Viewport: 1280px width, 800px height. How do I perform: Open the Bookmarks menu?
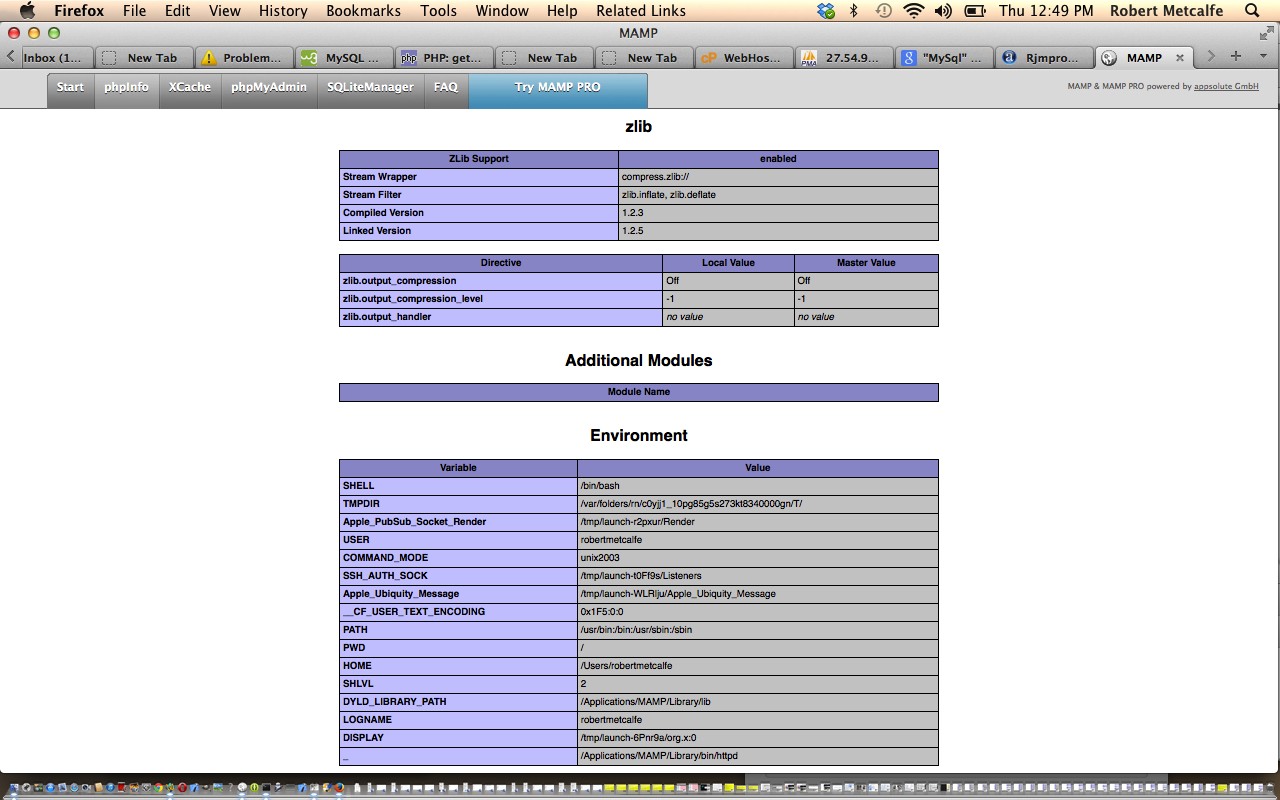click(363, 11)
